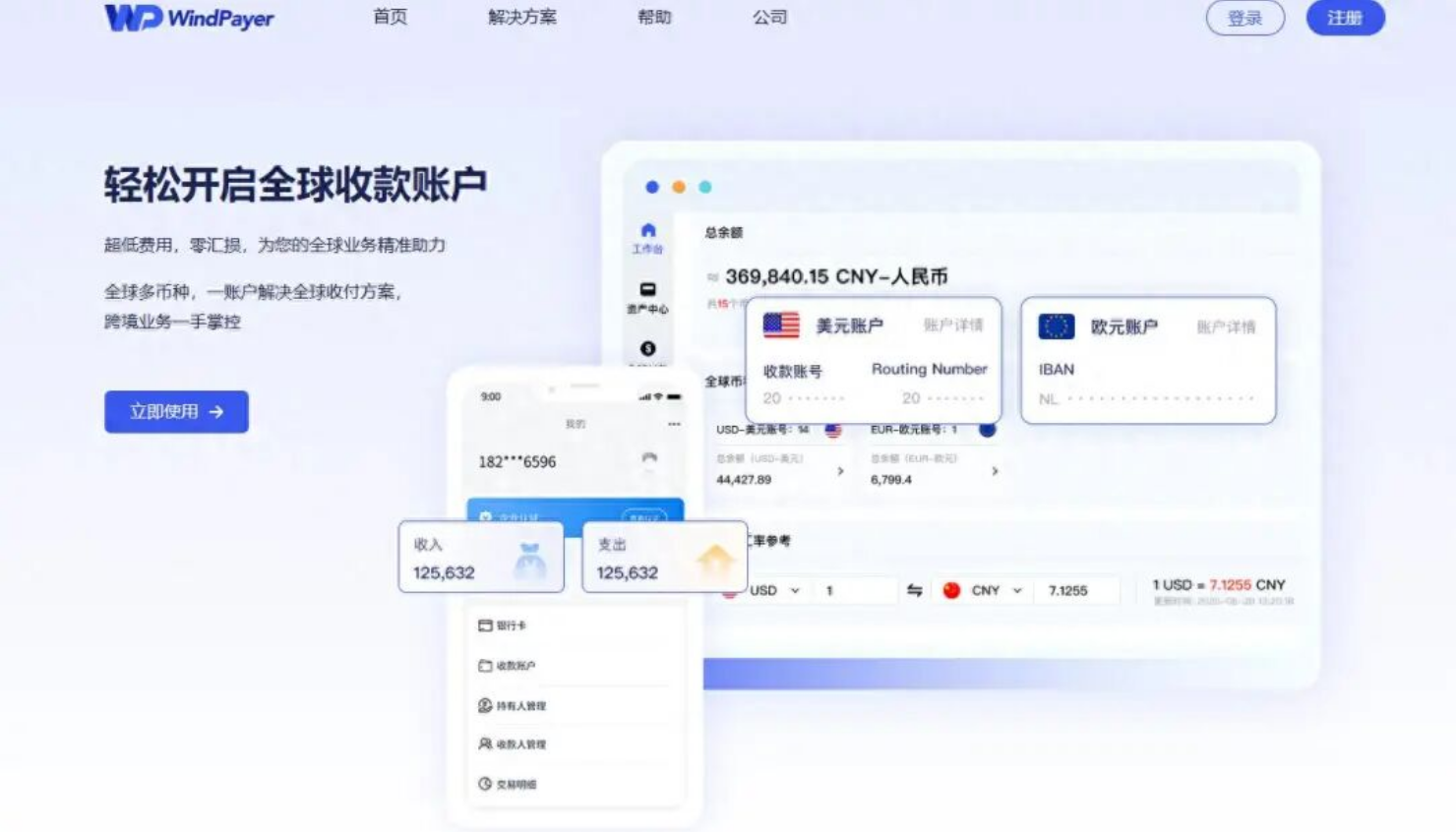Select the 交易明细 row on phone
Image resolution: width=1456 pixels, height=832 pixels.
[576, 784]
